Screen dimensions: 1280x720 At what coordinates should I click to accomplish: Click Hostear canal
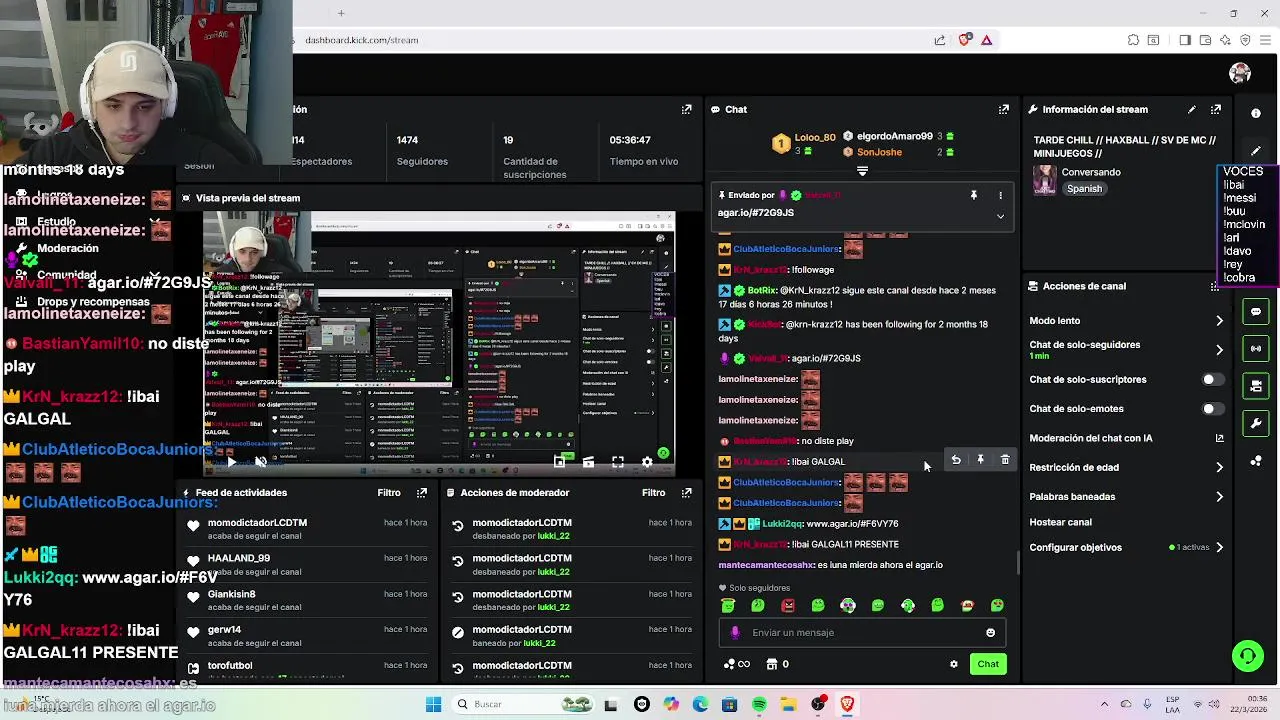tap(1060, 522)
